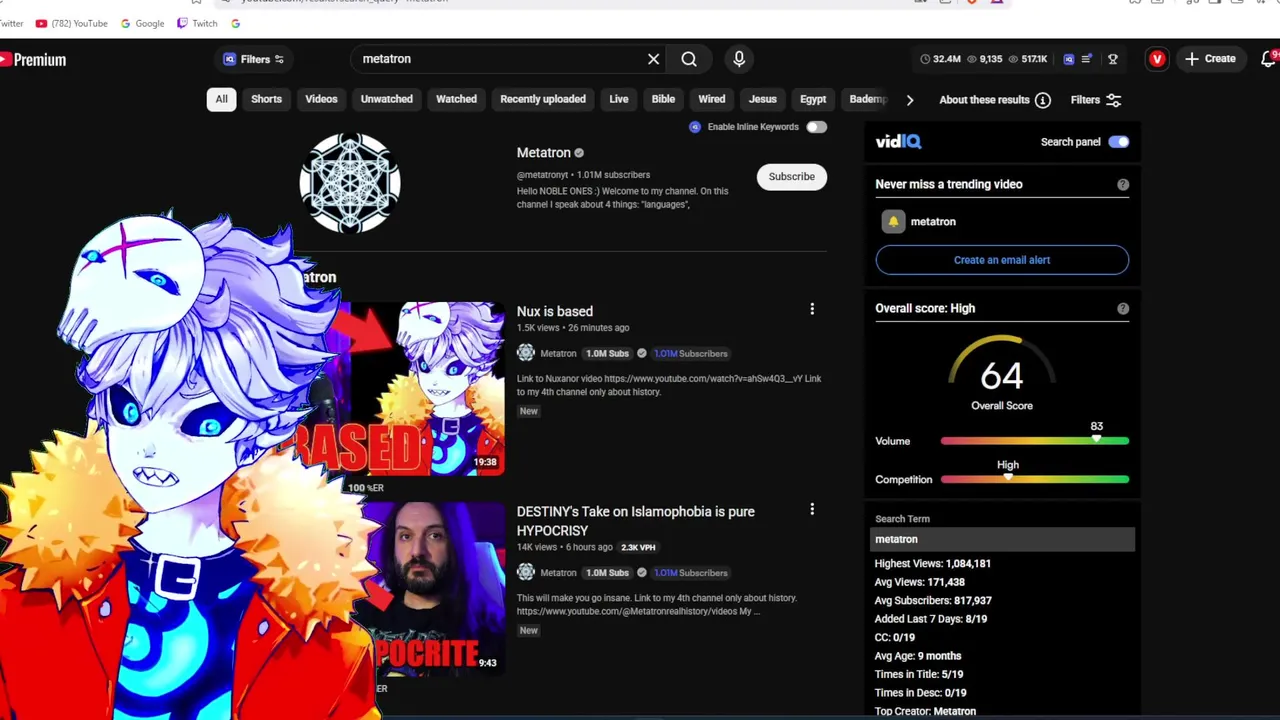Click 'Highest Views: 1,084,181' stat
Screen dimensions: 1280x720
[932, 564]
